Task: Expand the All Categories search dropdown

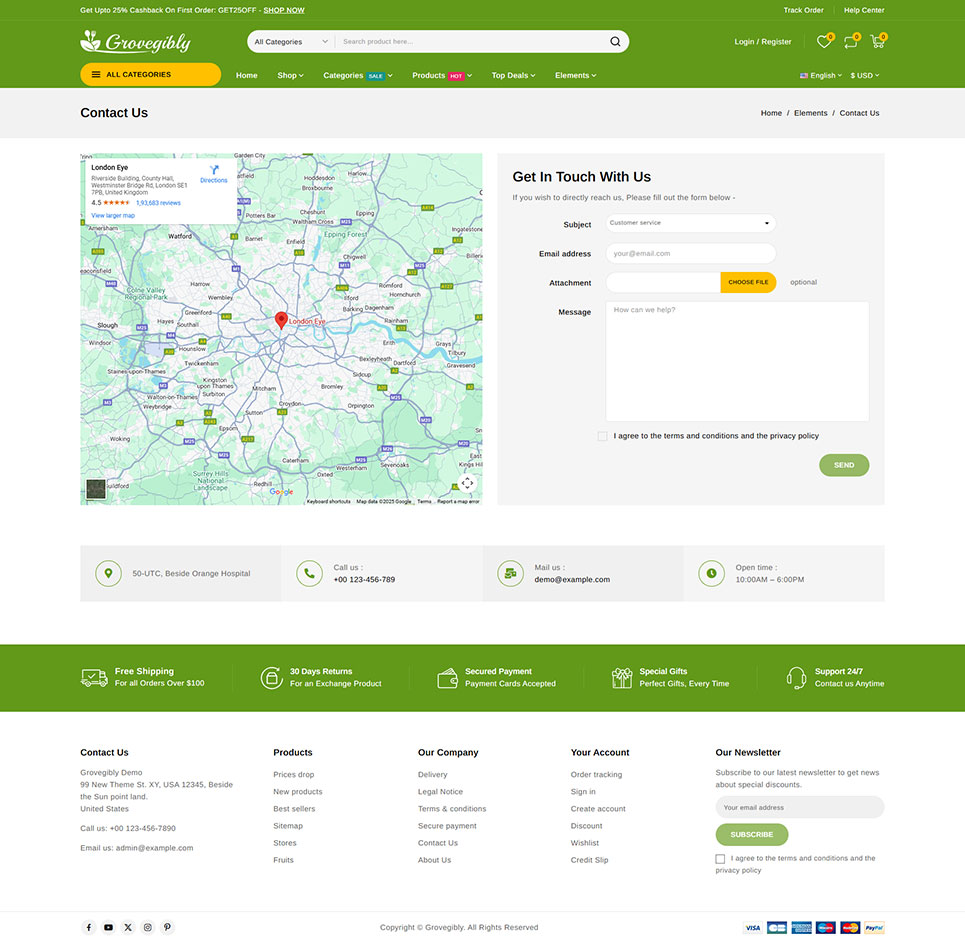Action: click(x=290, y=42)
